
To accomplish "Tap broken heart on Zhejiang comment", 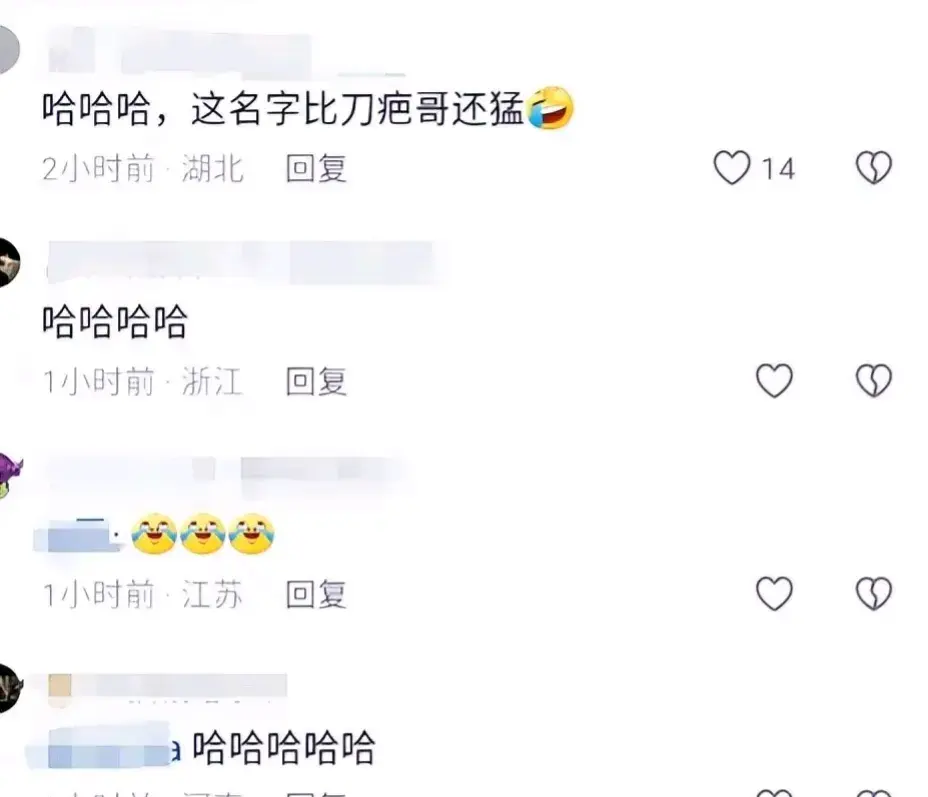I will (x=874, y=380).
